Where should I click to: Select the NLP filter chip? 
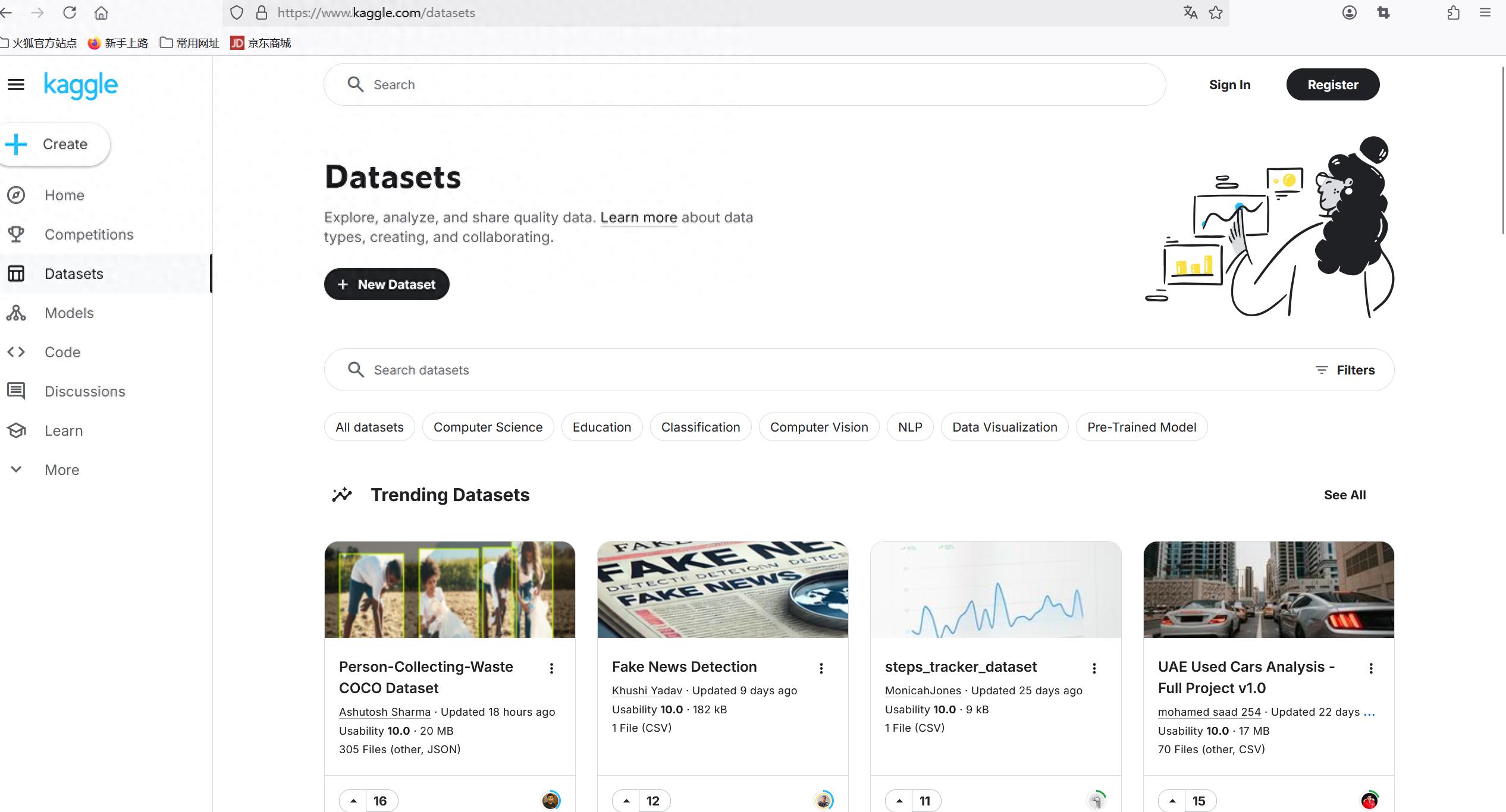[x=910, y=427]
